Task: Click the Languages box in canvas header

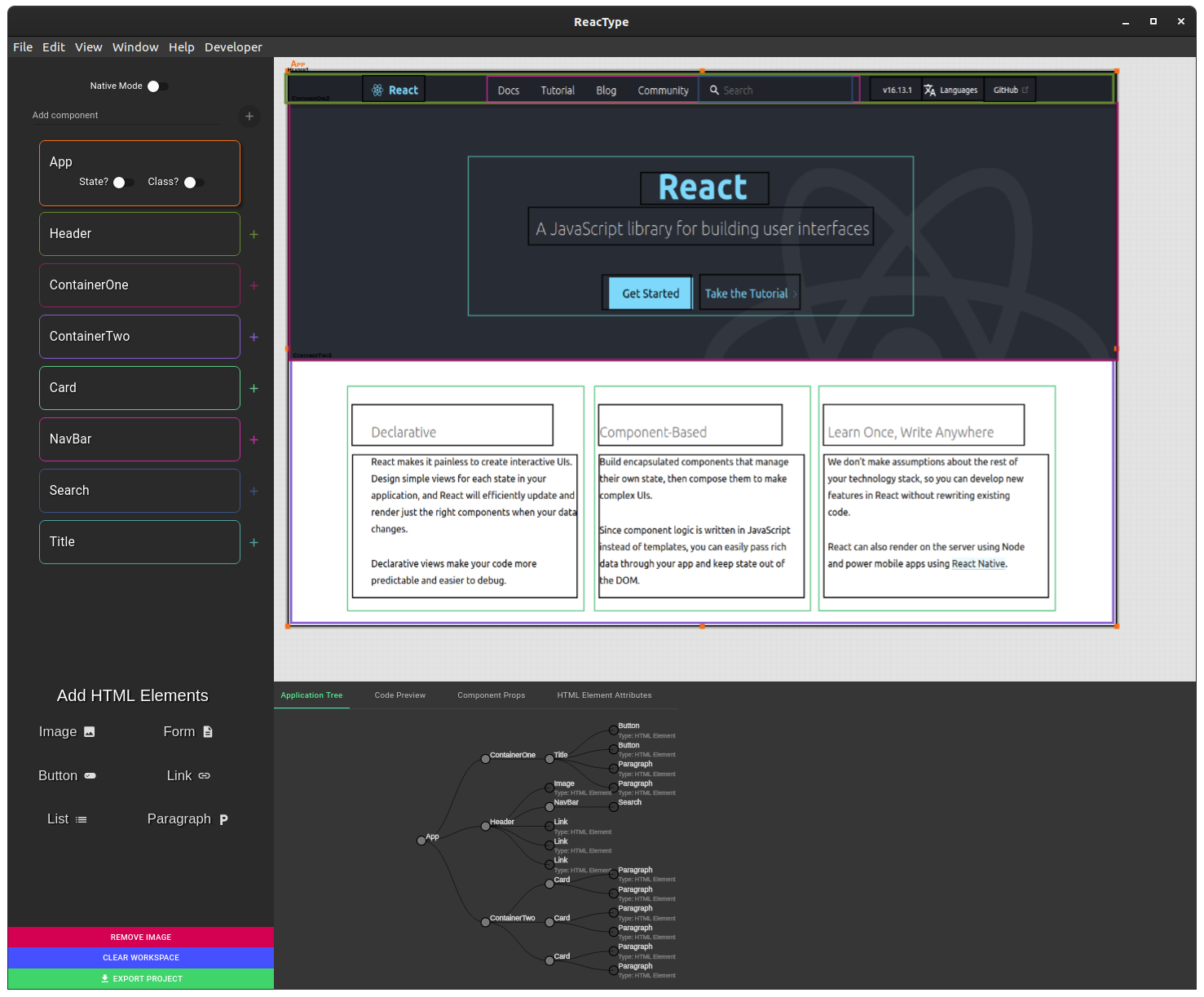Action: [952, 90]
